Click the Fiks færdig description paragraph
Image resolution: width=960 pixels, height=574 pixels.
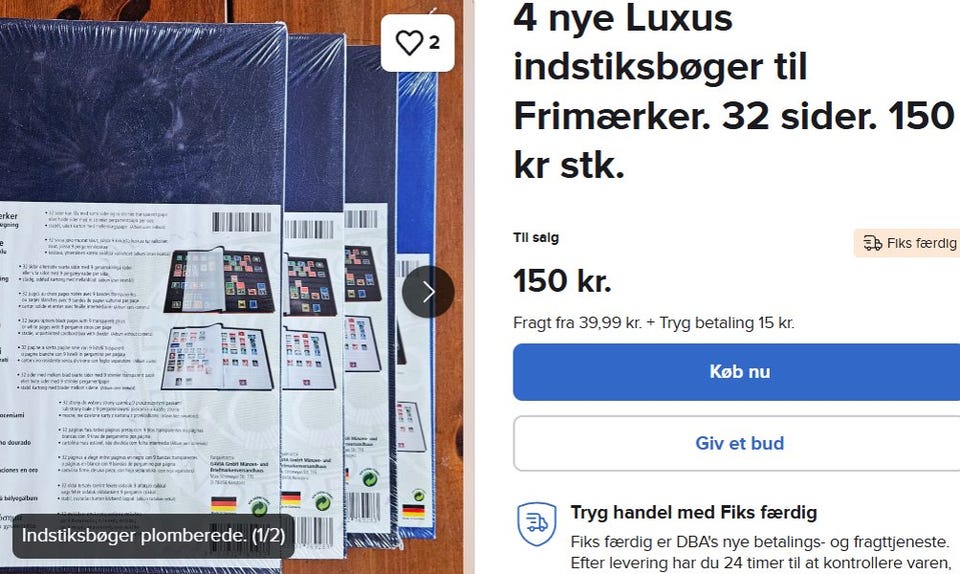click(x=760, y=552)
